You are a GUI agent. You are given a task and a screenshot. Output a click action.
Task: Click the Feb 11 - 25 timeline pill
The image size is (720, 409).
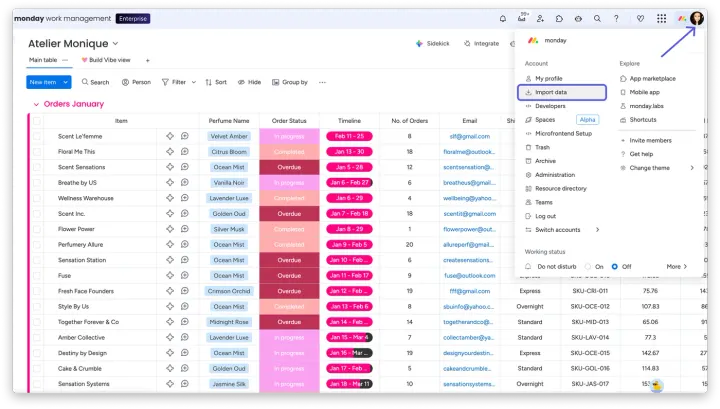[x=349, y=136]
